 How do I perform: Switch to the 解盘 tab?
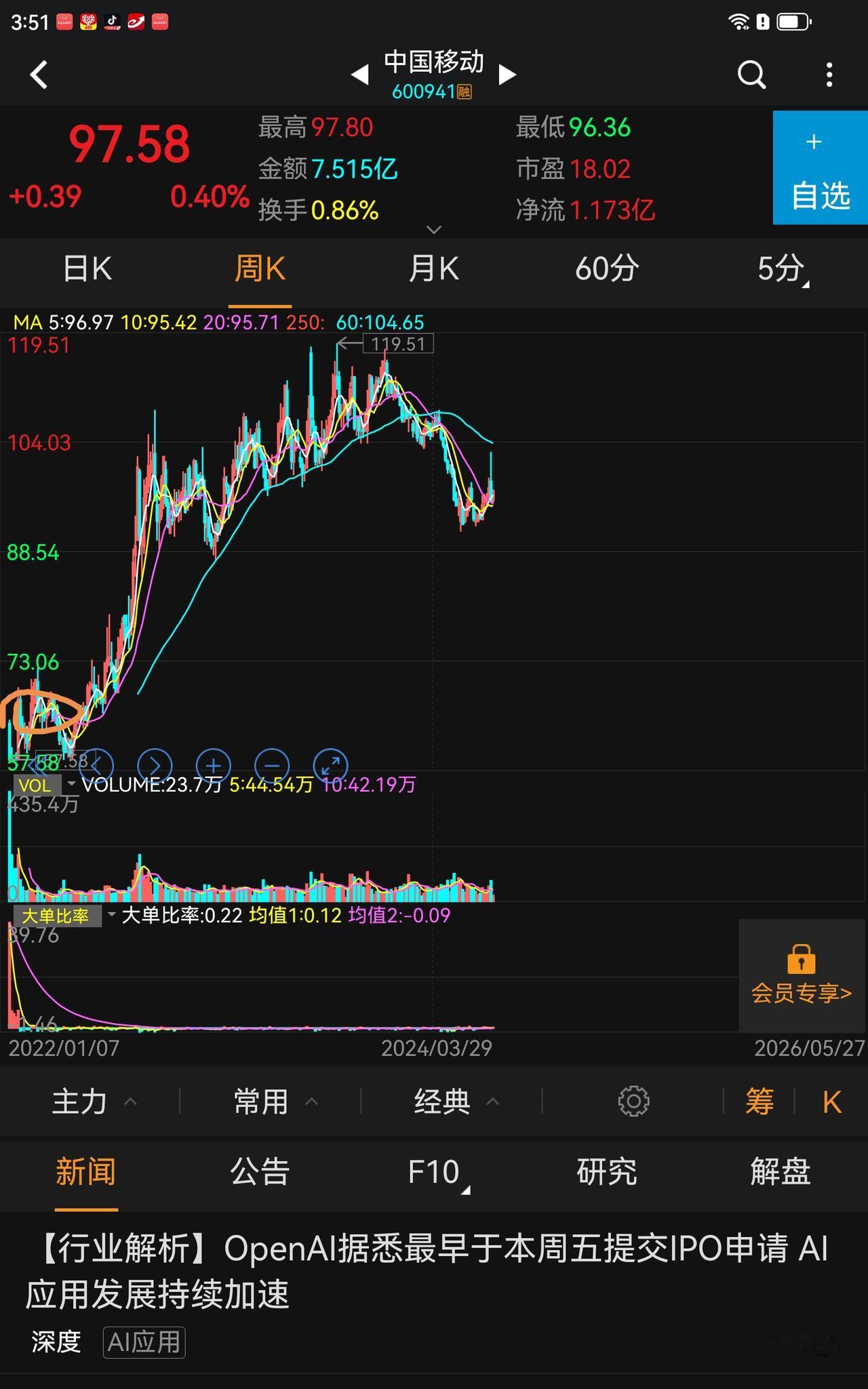tap(781, 1171)
